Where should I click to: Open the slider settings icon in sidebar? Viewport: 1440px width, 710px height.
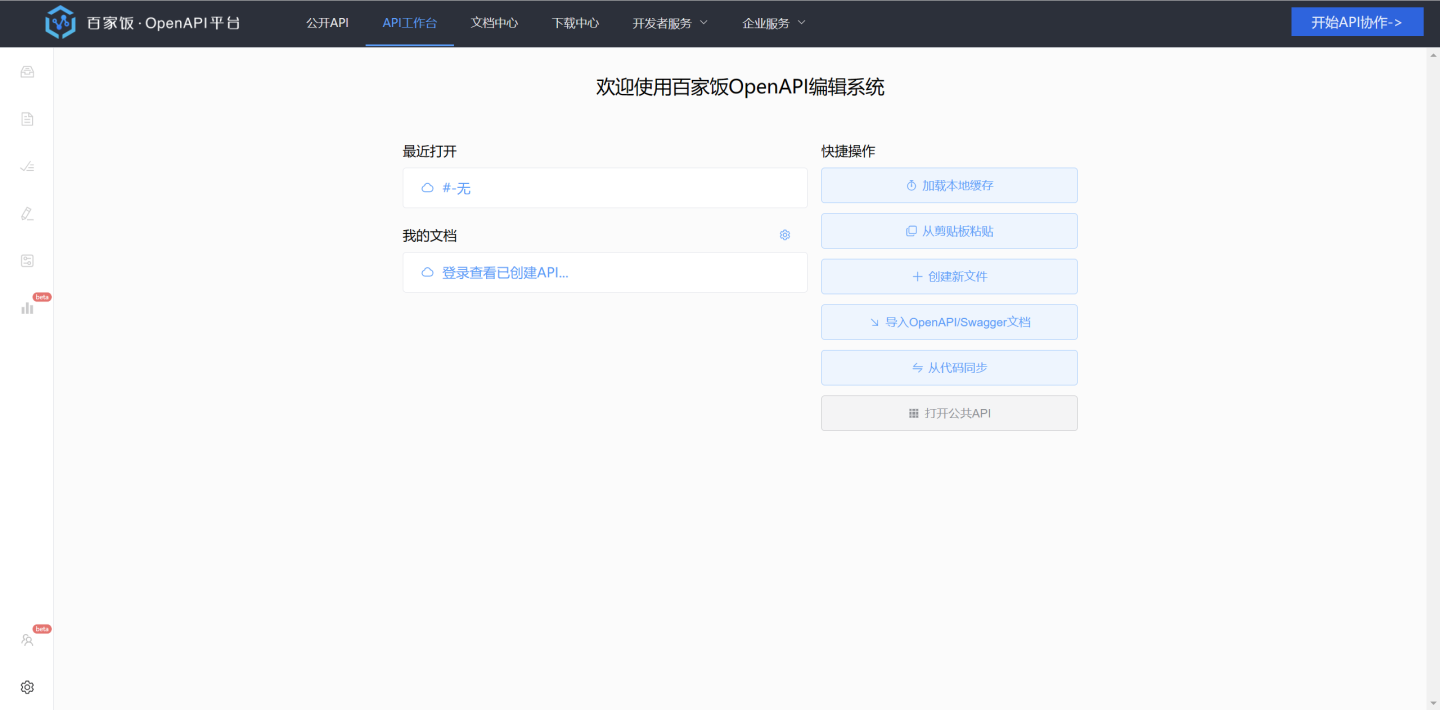(x=27, y=260)
